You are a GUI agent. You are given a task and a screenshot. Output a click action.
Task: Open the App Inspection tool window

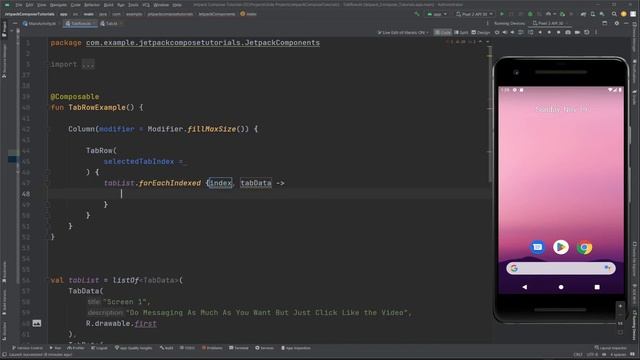click(x=296, y=348)
